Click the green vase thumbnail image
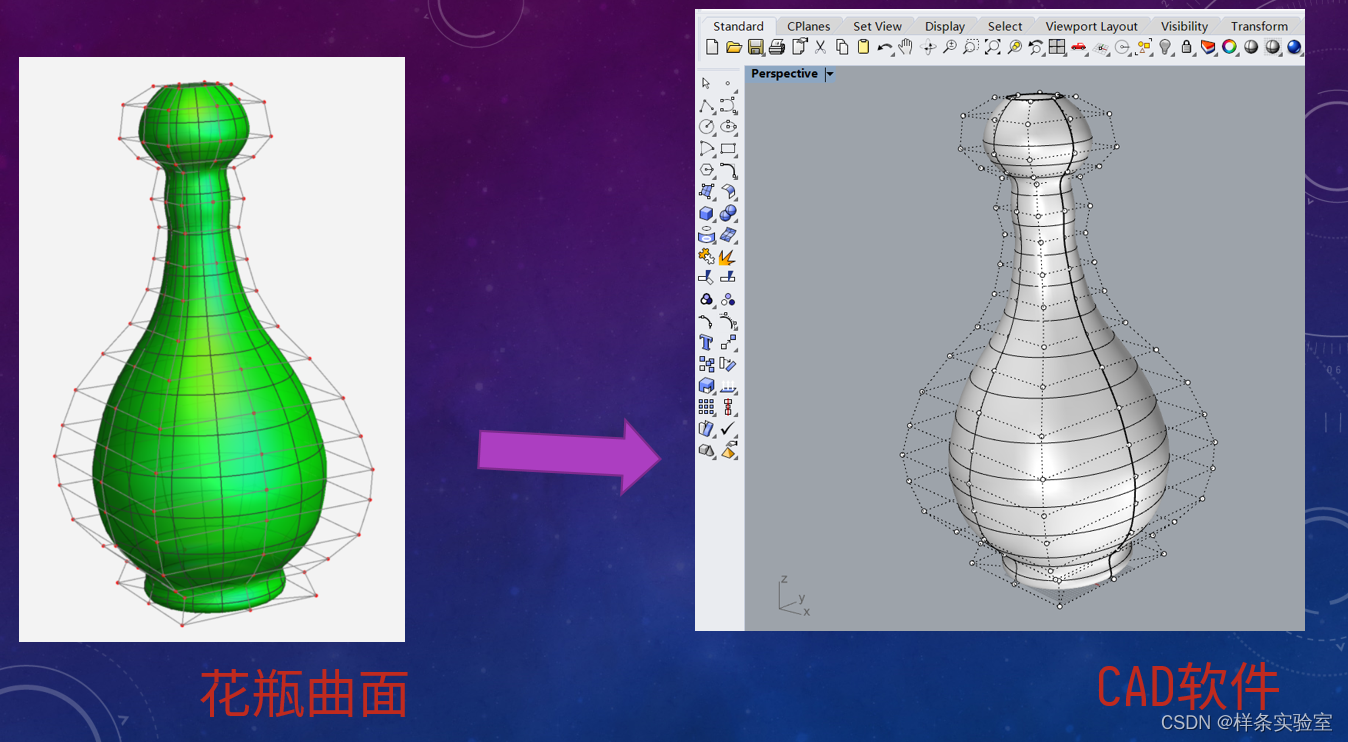 211,348
